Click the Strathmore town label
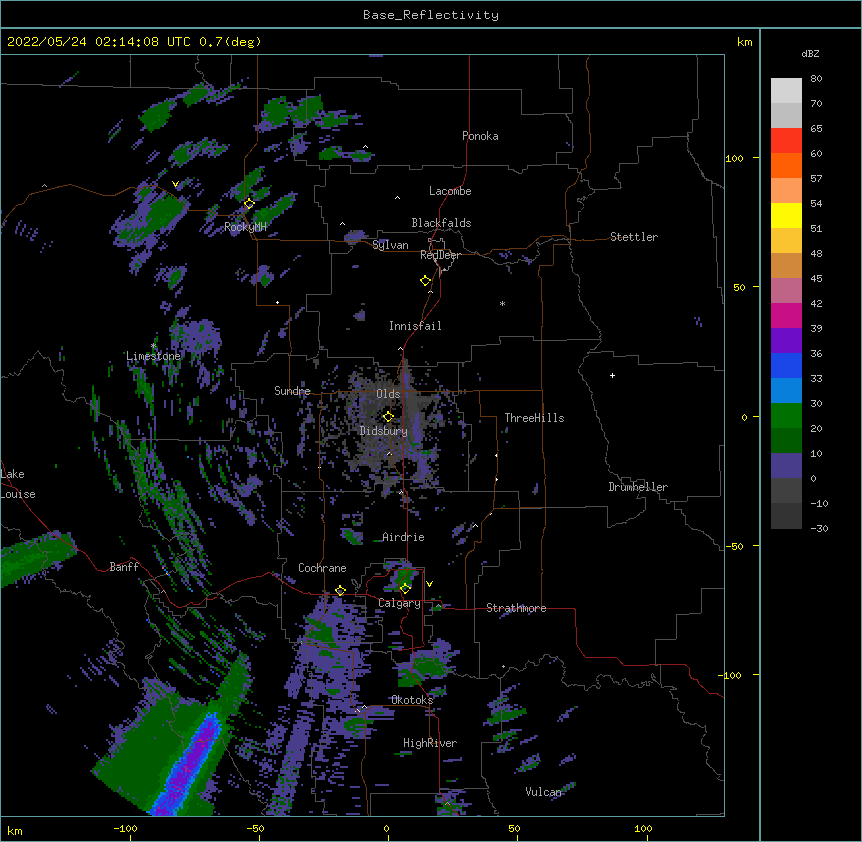Viewport: 862px width, 842px height. (x=516, y=608)
